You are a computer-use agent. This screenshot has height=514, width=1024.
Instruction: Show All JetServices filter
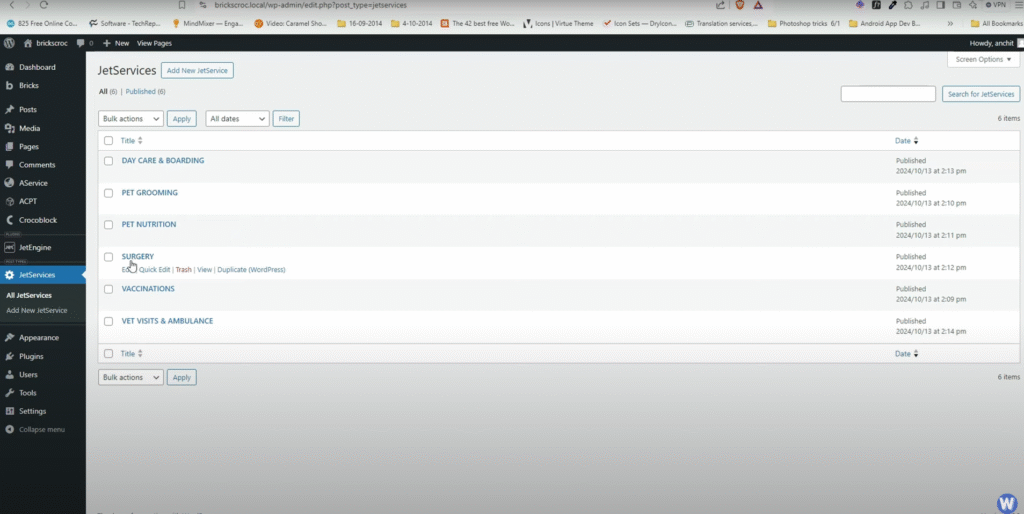point(103,91)
